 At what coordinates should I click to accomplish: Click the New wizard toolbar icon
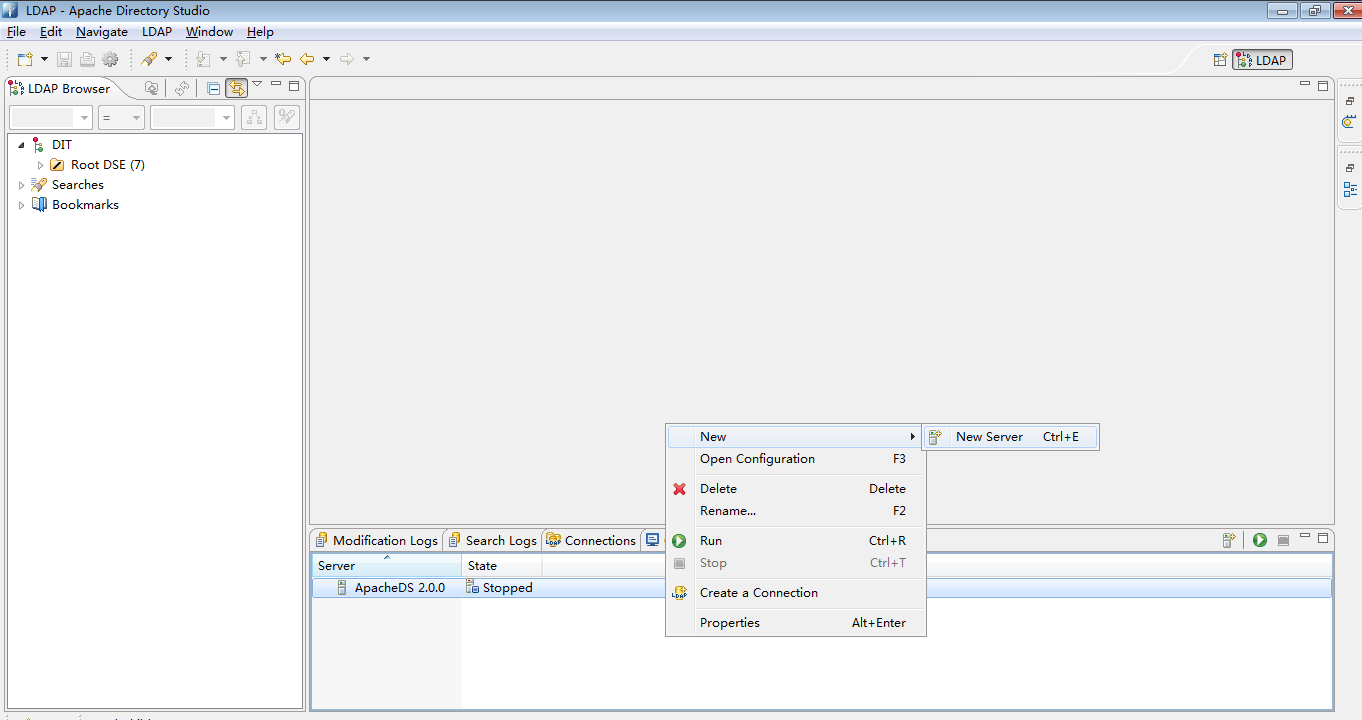click(x=25, y=59)
